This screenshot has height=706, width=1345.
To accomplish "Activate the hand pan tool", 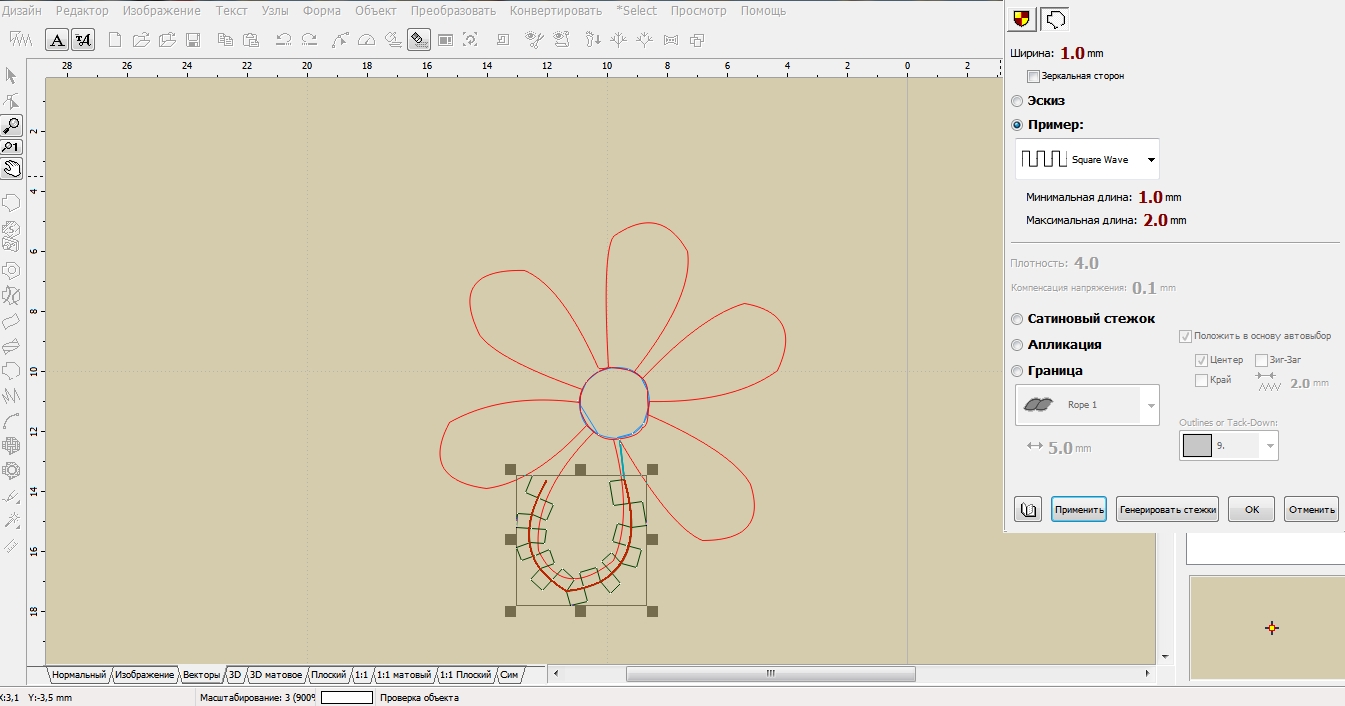I will click(11, 168).
